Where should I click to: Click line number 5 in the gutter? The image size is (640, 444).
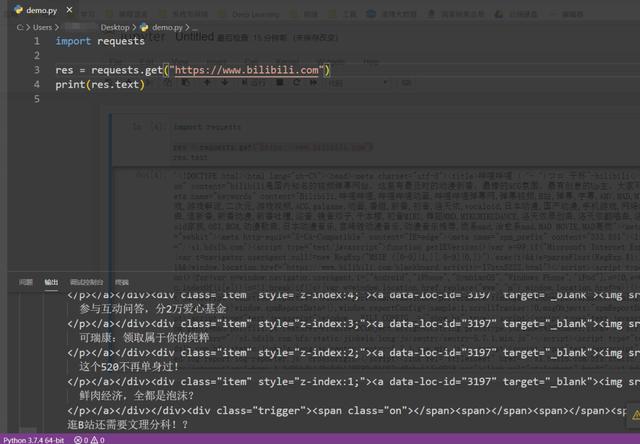[37, 99]
